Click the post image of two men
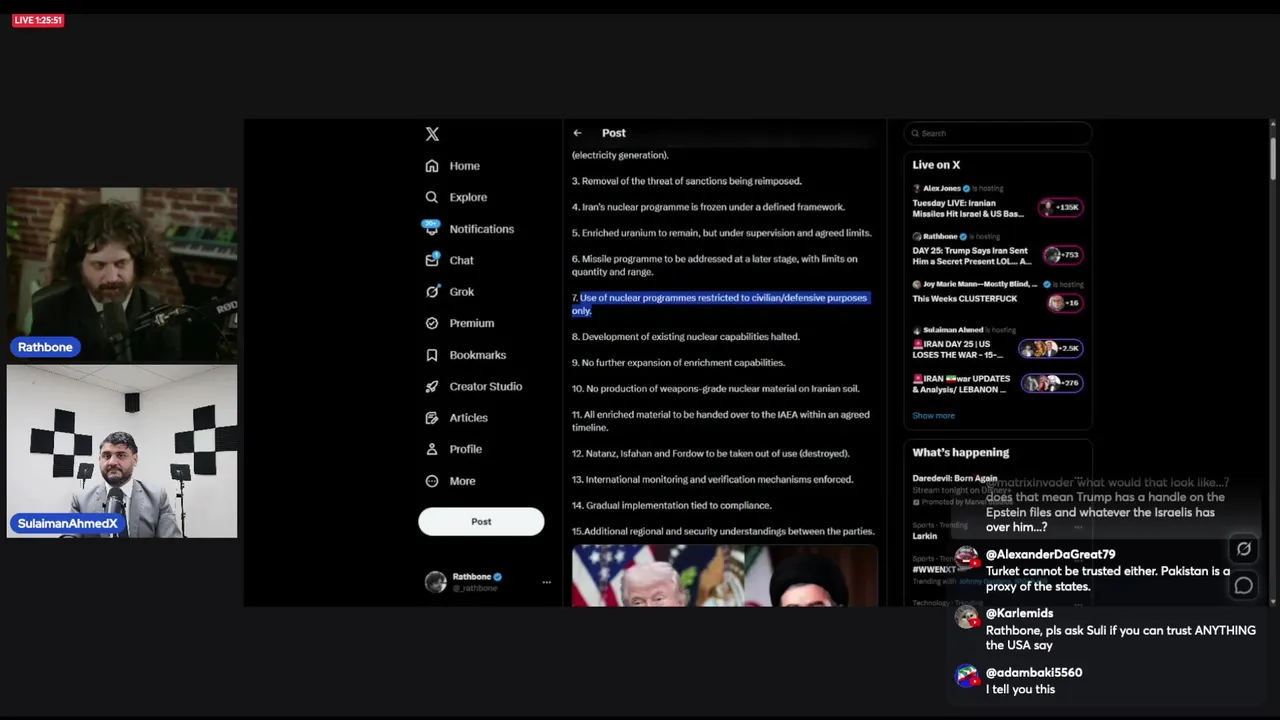 (725, 576)
